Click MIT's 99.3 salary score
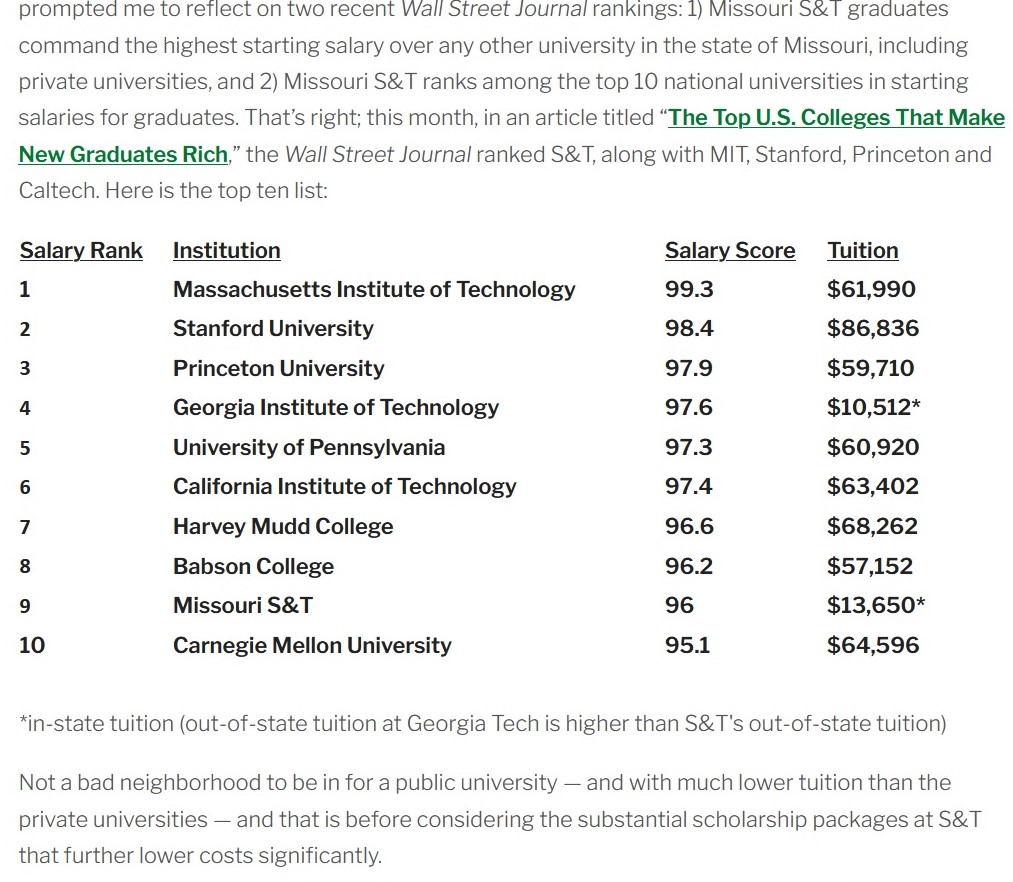 (689, 290)
